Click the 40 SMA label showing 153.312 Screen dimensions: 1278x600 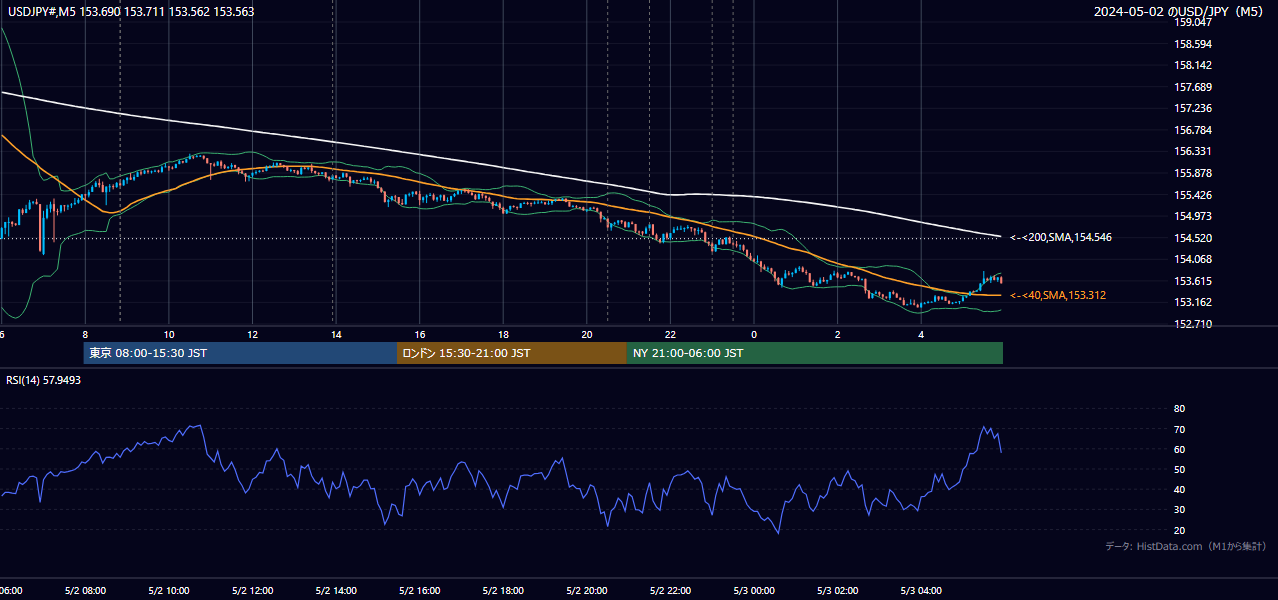pos(1058,296)
